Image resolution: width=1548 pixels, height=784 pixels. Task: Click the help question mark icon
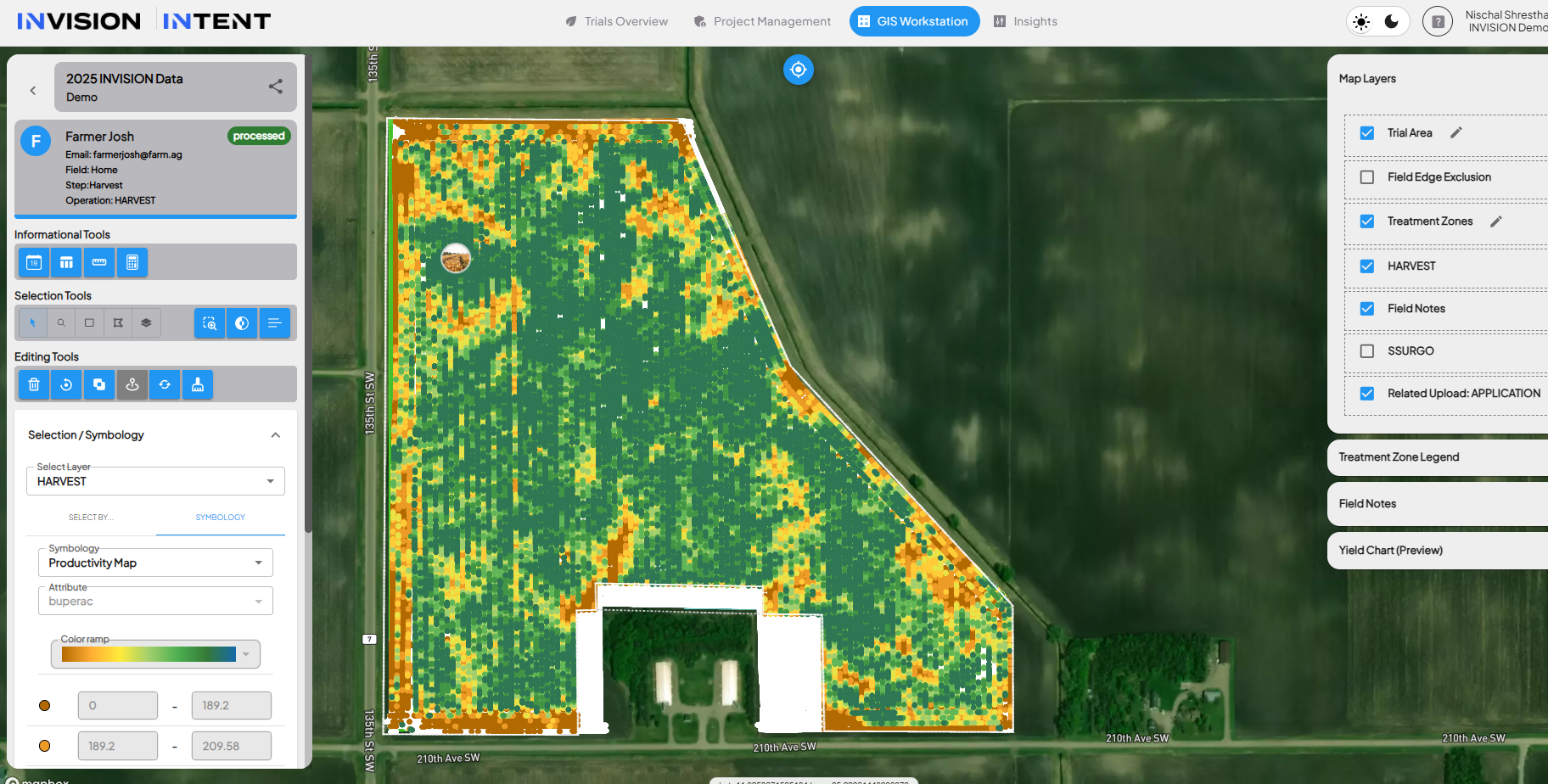tap(1437, 22)
